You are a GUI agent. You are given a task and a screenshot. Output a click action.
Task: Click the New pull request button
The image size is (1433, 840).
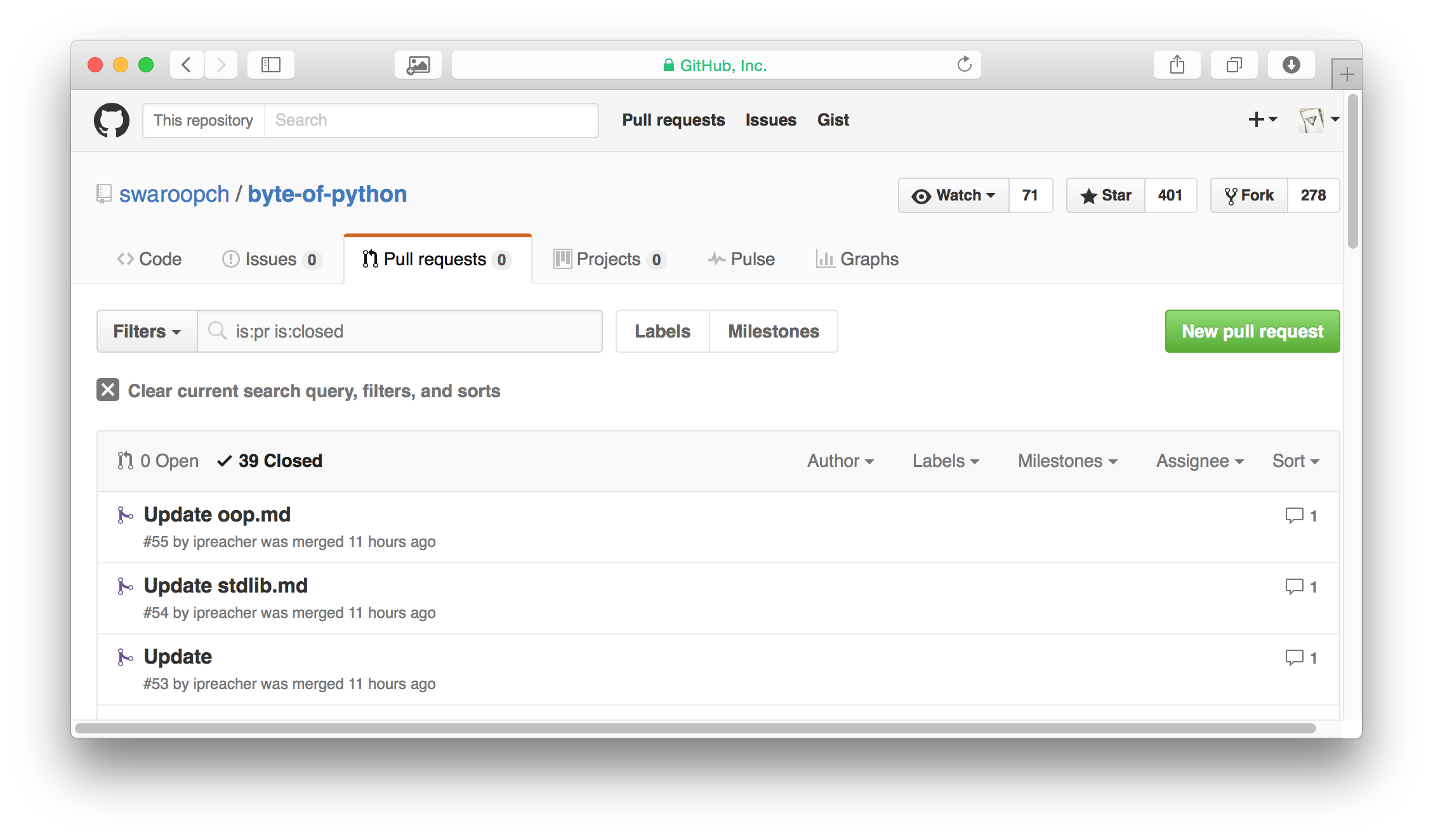1252,331
